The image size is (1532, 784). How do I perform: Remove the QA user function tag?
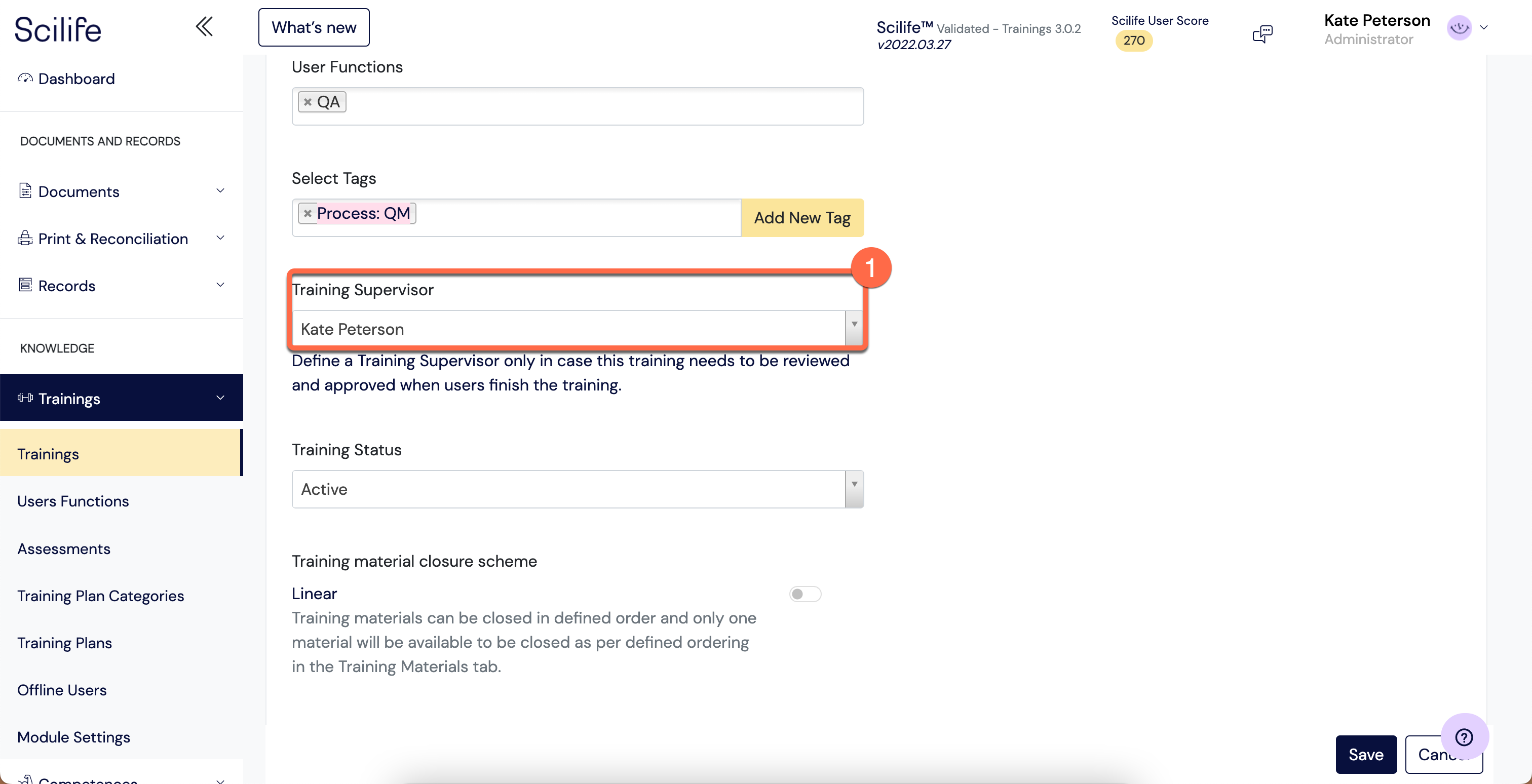(308, 102)
